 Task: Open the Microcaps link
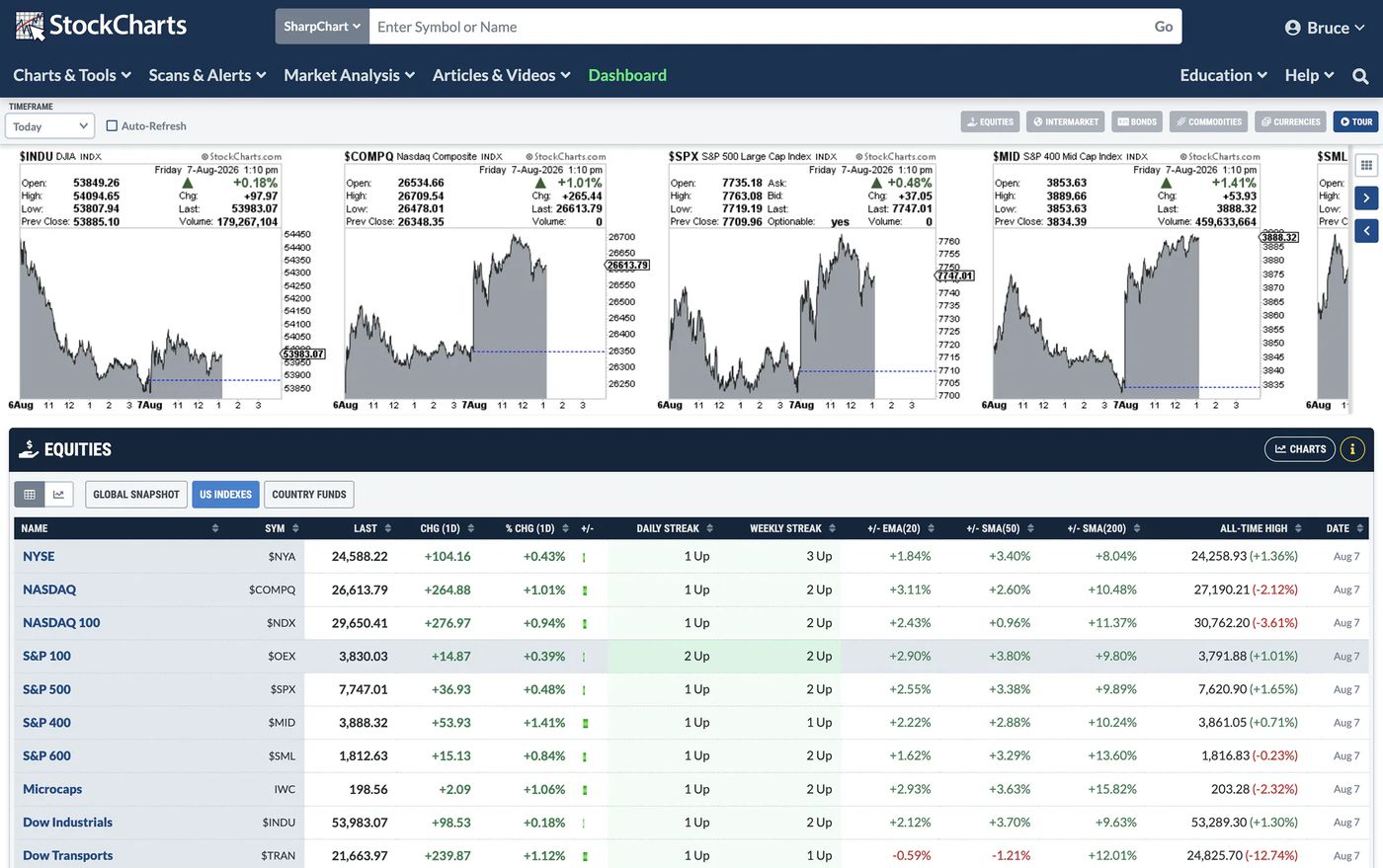52,789
